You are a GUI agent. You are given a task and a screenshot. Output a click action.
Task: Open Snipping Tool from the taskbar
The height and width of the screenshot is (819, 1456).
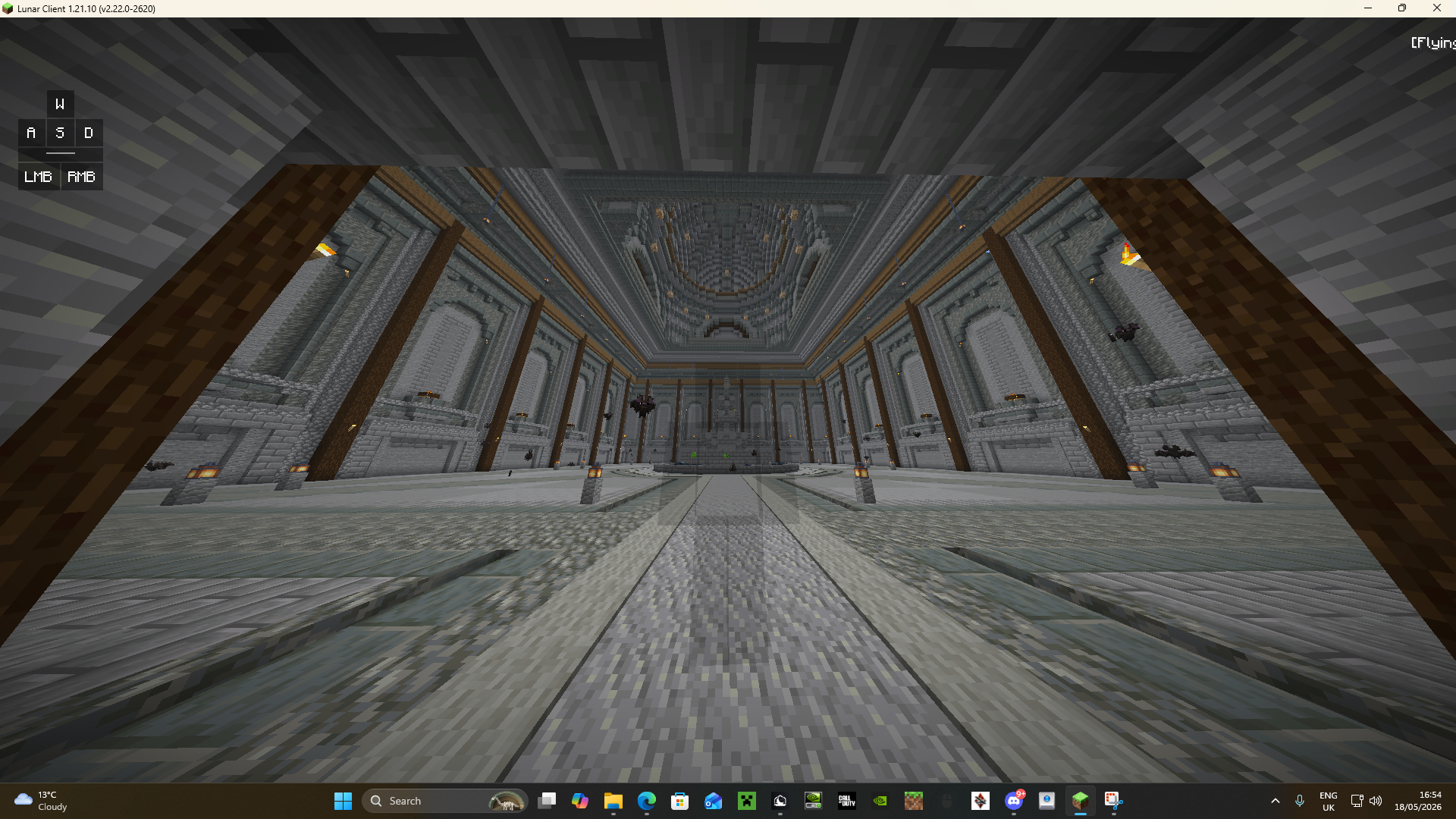pos(1114,801)
